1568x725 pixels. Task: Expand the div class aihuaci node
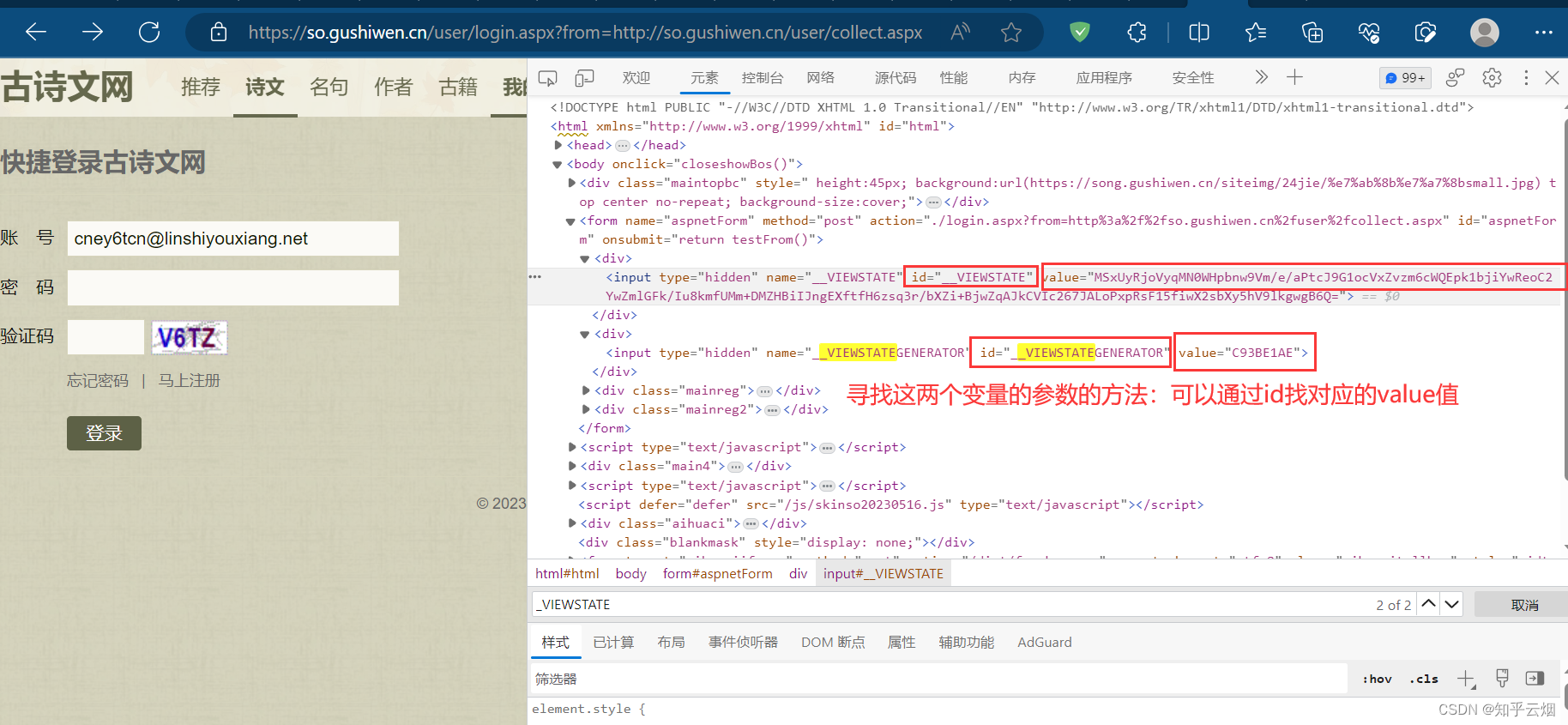[x=572, y=523]
